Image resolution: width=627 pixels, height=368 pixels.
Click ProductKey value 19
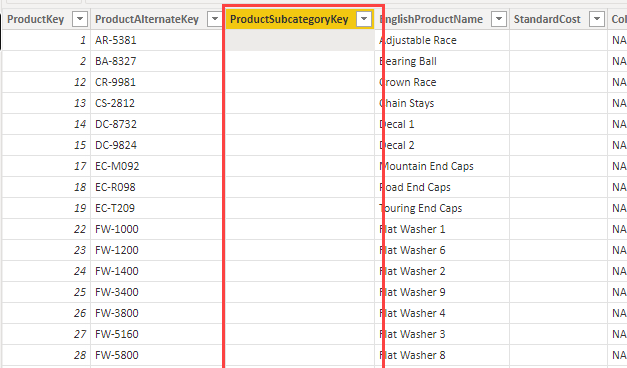click(x=46, y=208)
